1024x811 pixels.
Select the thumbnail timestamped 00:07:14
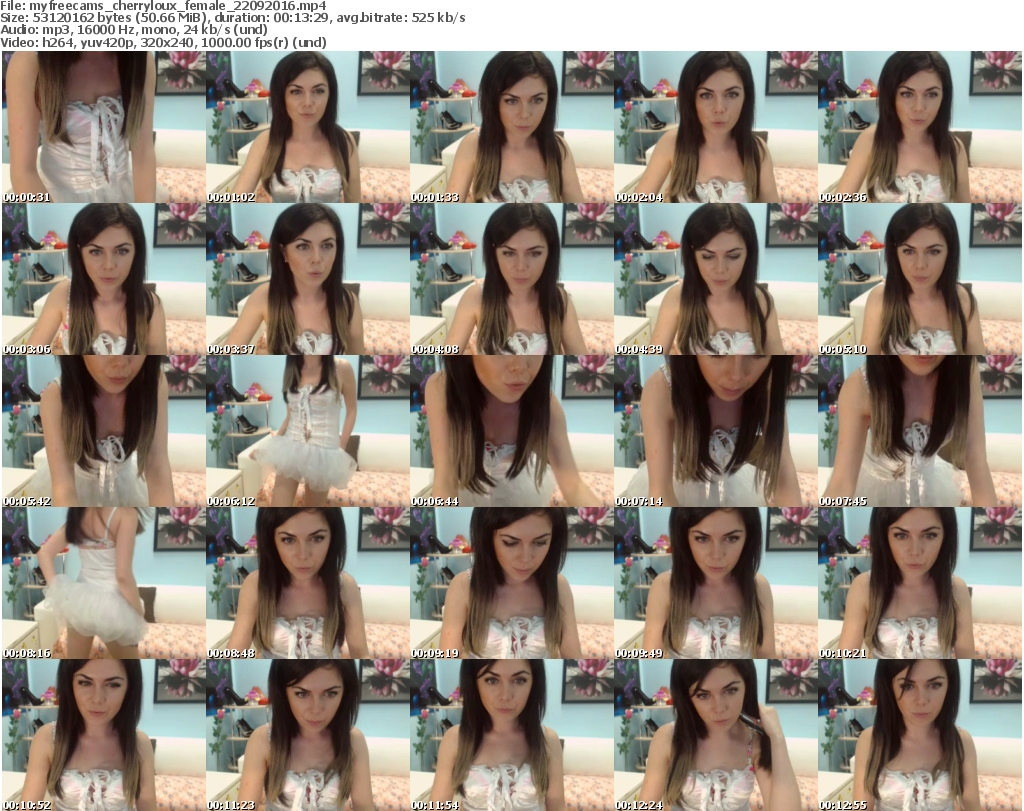[716, 431]
